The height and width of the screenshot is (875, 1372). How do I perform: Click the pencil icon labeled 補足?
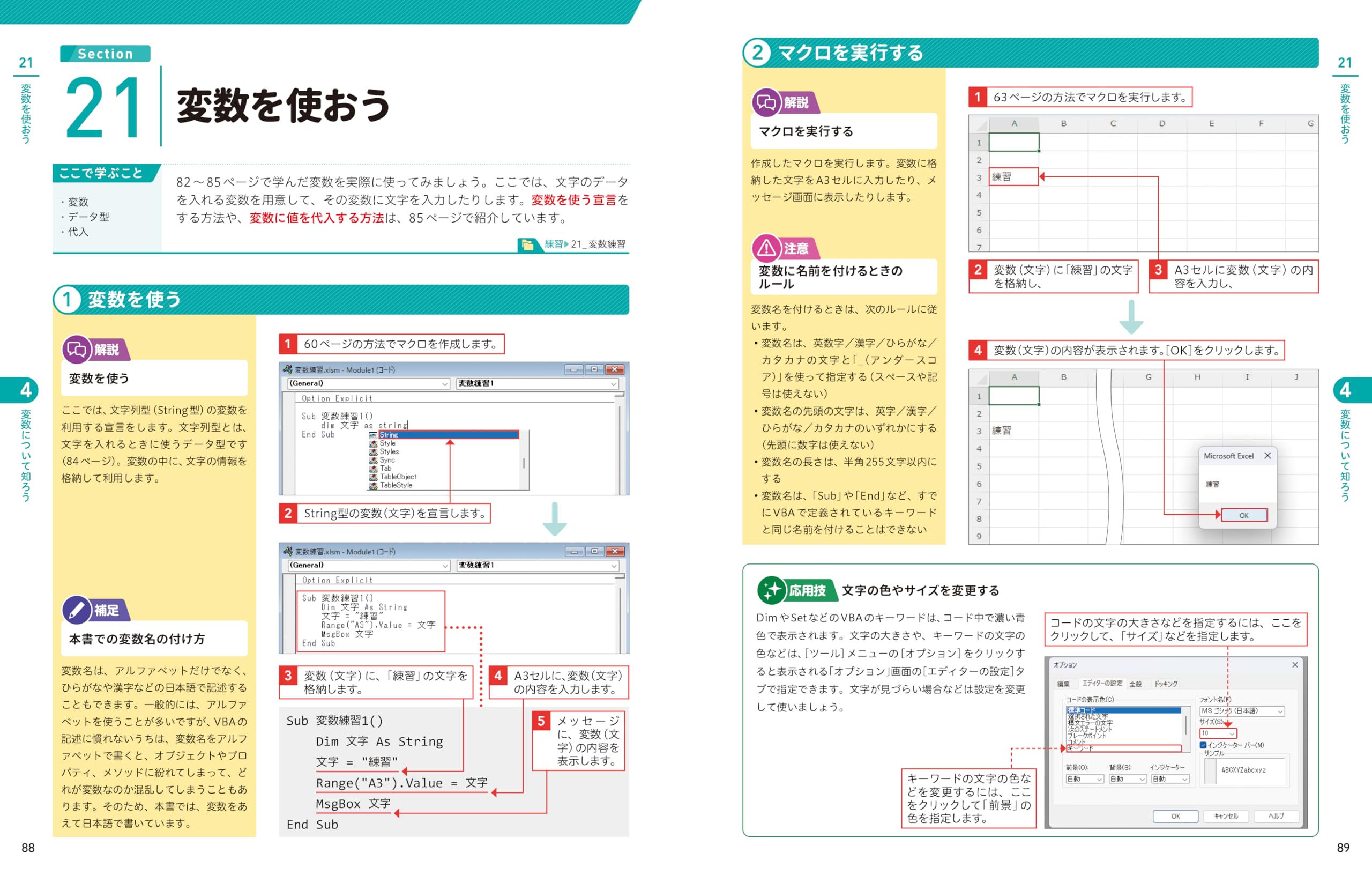tap(76, 610)
